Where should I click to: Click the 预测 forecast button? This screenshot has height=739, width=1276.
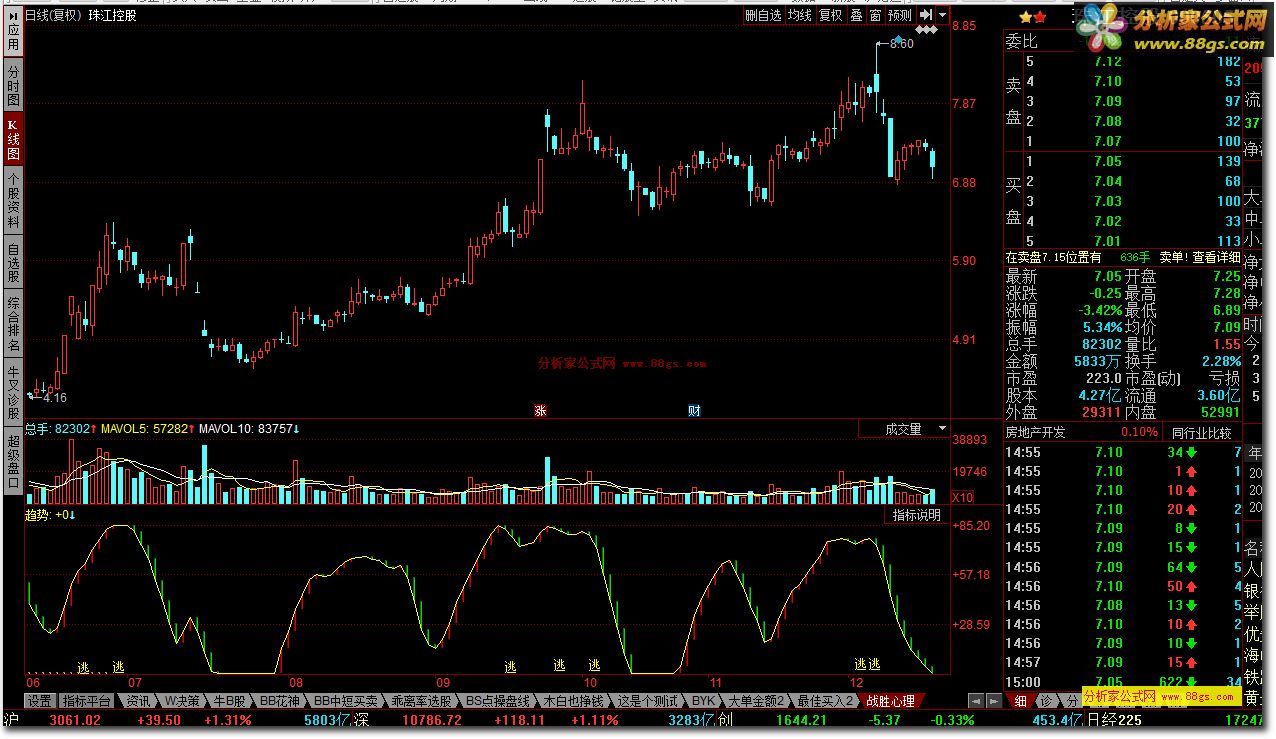click(900, 15)
